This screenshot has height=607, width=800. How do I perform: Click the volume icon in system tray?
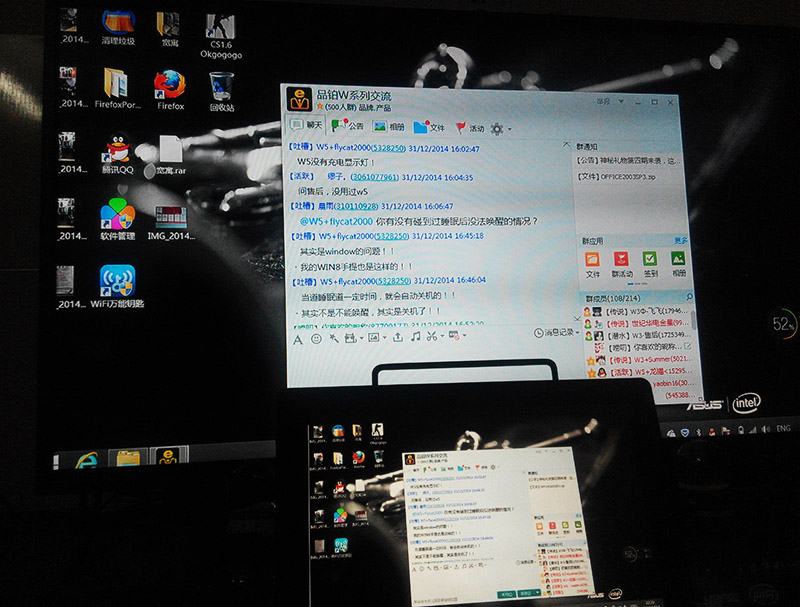(766, 429)
